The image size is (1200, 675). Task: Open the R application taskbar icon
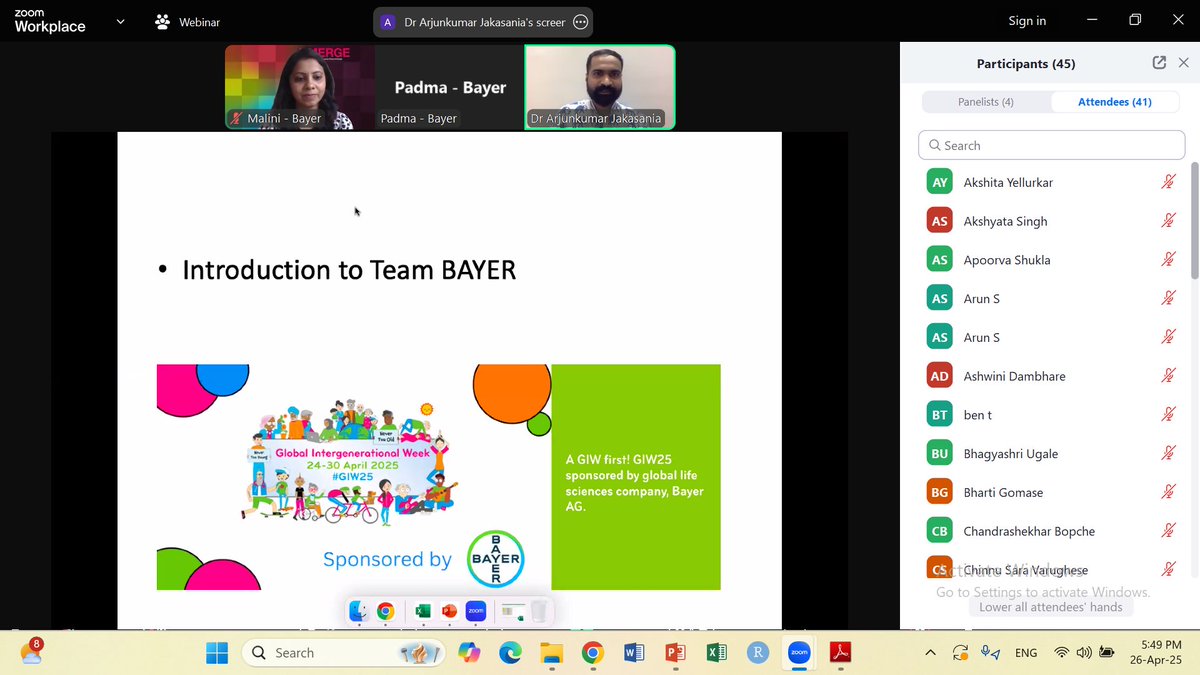[758, 653]
